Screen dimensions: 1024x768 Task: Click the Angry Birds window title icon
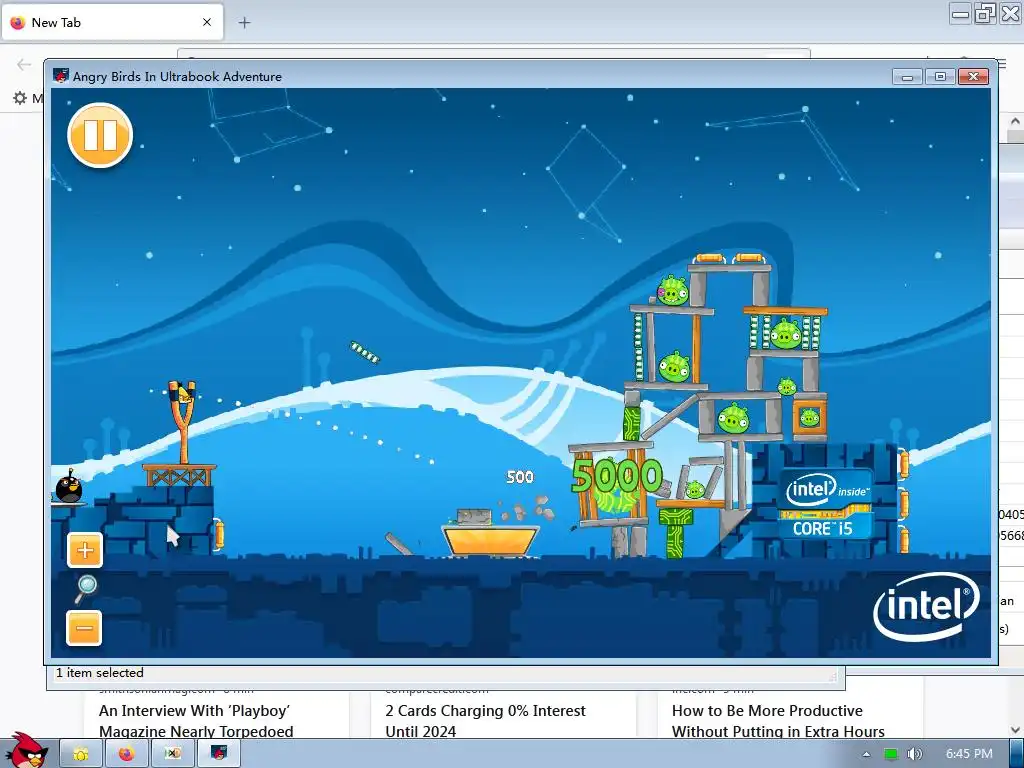pos(61,76)
